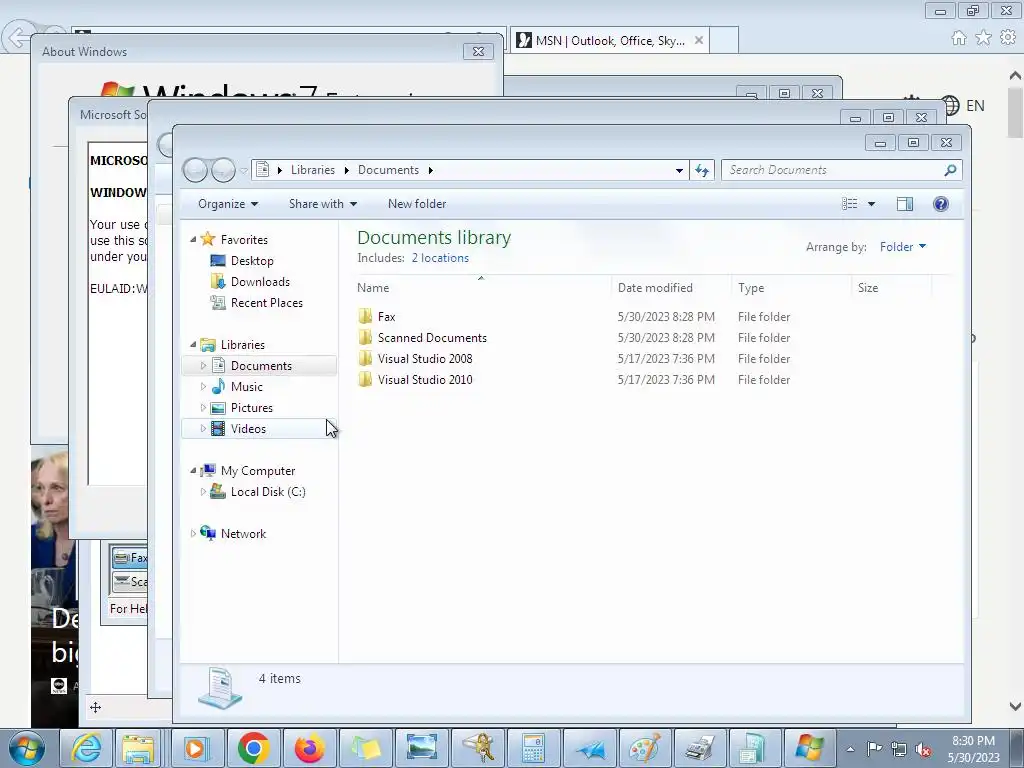Open browser Favorites star icon
The height and width of the screenshot is (768, 1024).
(x=984, y=38)
